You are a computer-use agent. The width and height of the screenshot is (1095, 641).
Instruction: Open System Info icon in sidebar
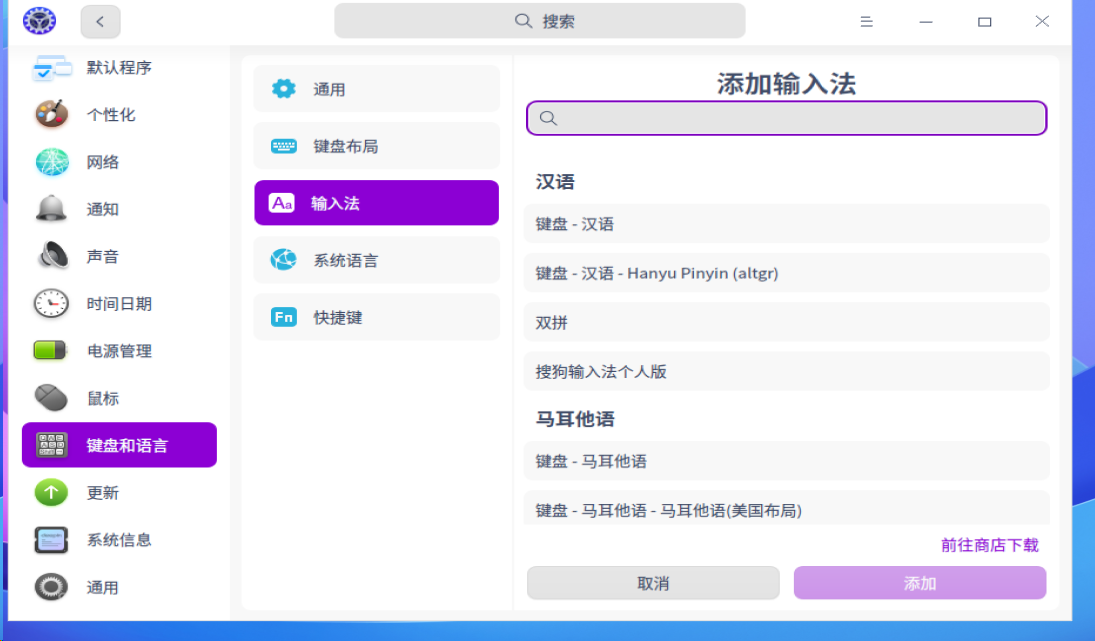(52, 540)
